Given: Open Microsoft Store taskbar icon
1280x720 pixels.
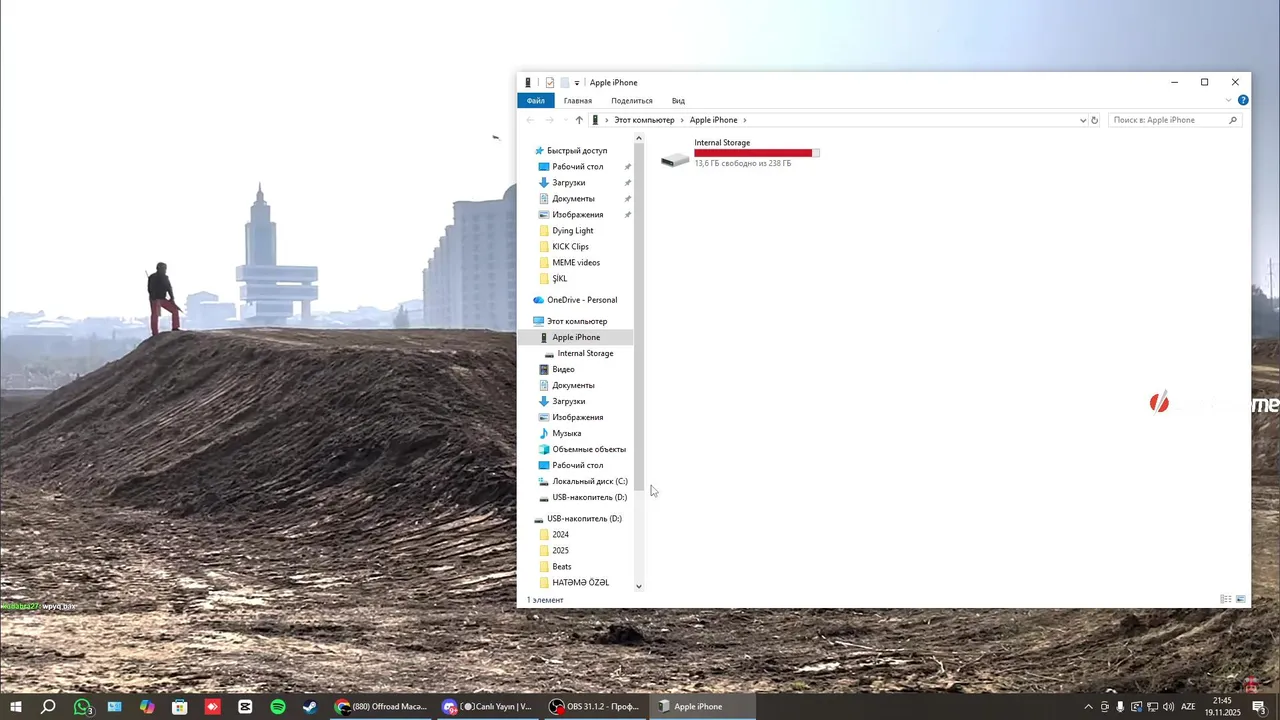Looking at the screenshot, I should 179,707.
